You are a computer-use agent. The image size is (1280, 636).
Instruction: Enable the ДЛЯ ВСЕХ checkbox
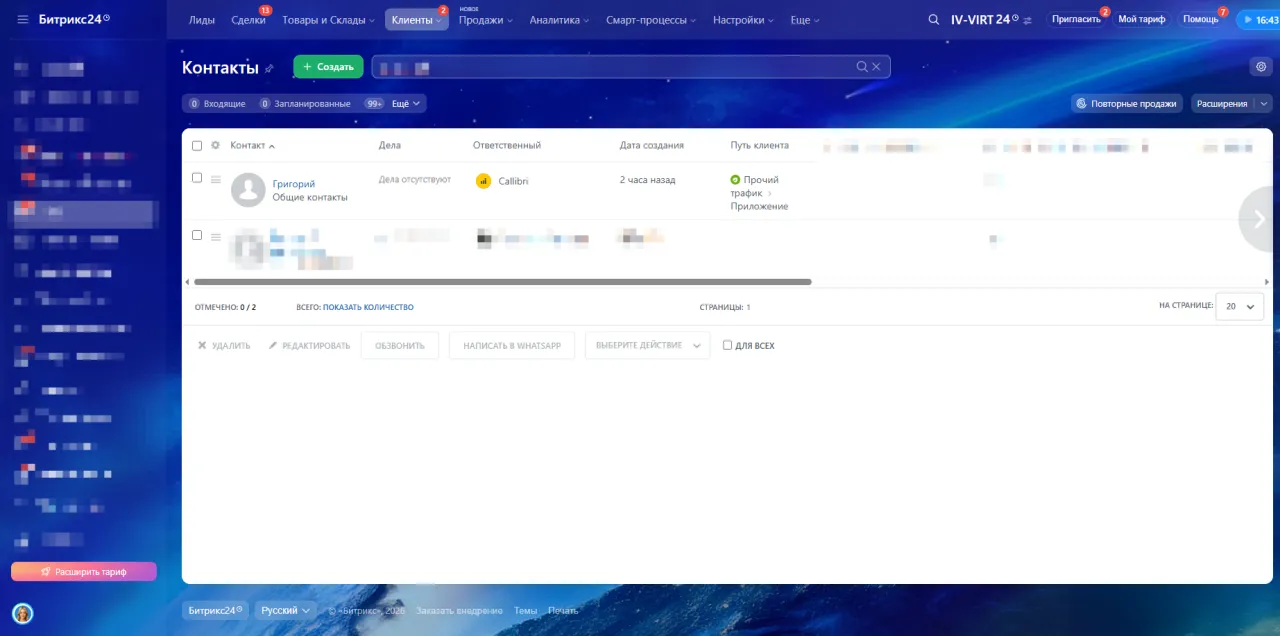(728, 346)
